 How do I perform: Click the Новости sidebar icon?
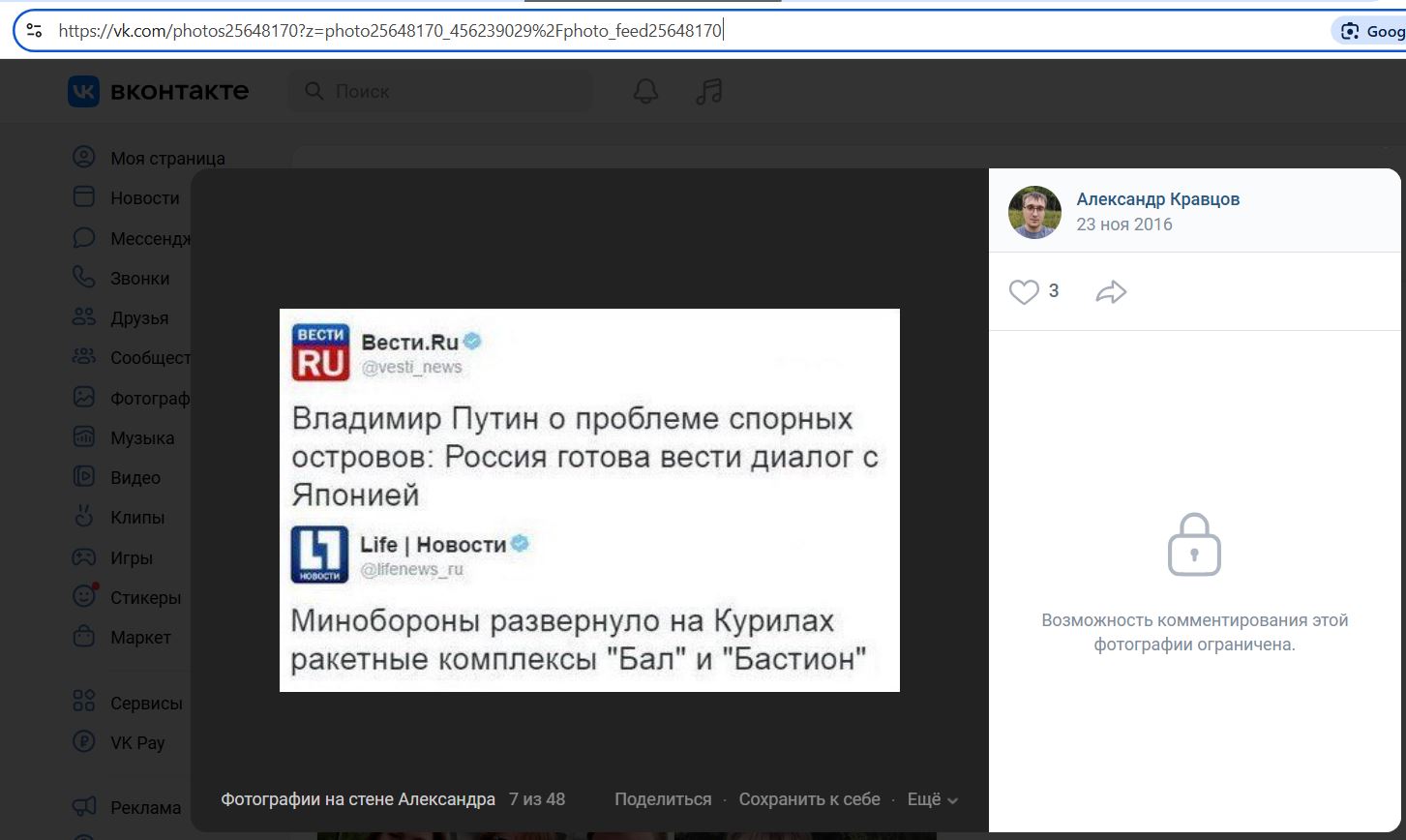[x=84, y=197]
